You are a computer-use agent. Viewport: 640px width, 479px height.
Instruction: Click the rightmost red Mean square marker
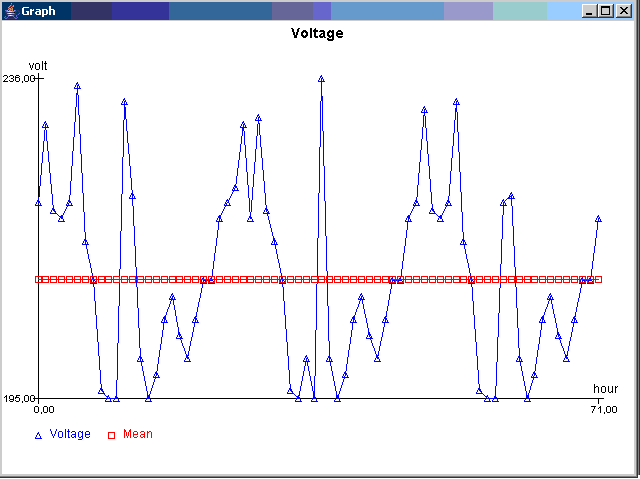598,279
